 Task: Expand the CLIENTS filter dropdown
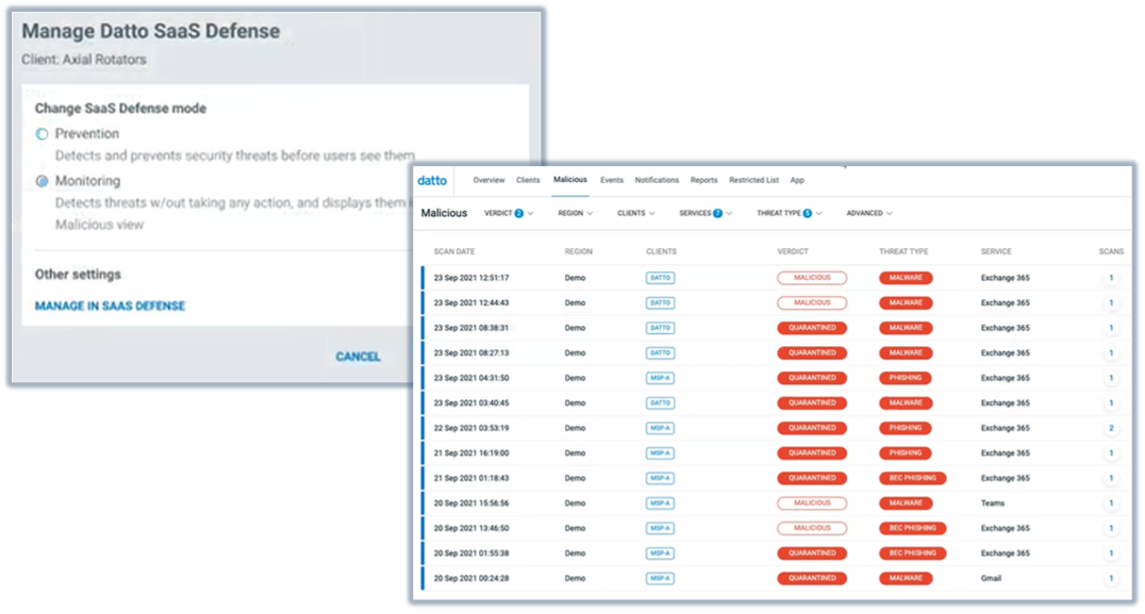(x=636, y=213)
